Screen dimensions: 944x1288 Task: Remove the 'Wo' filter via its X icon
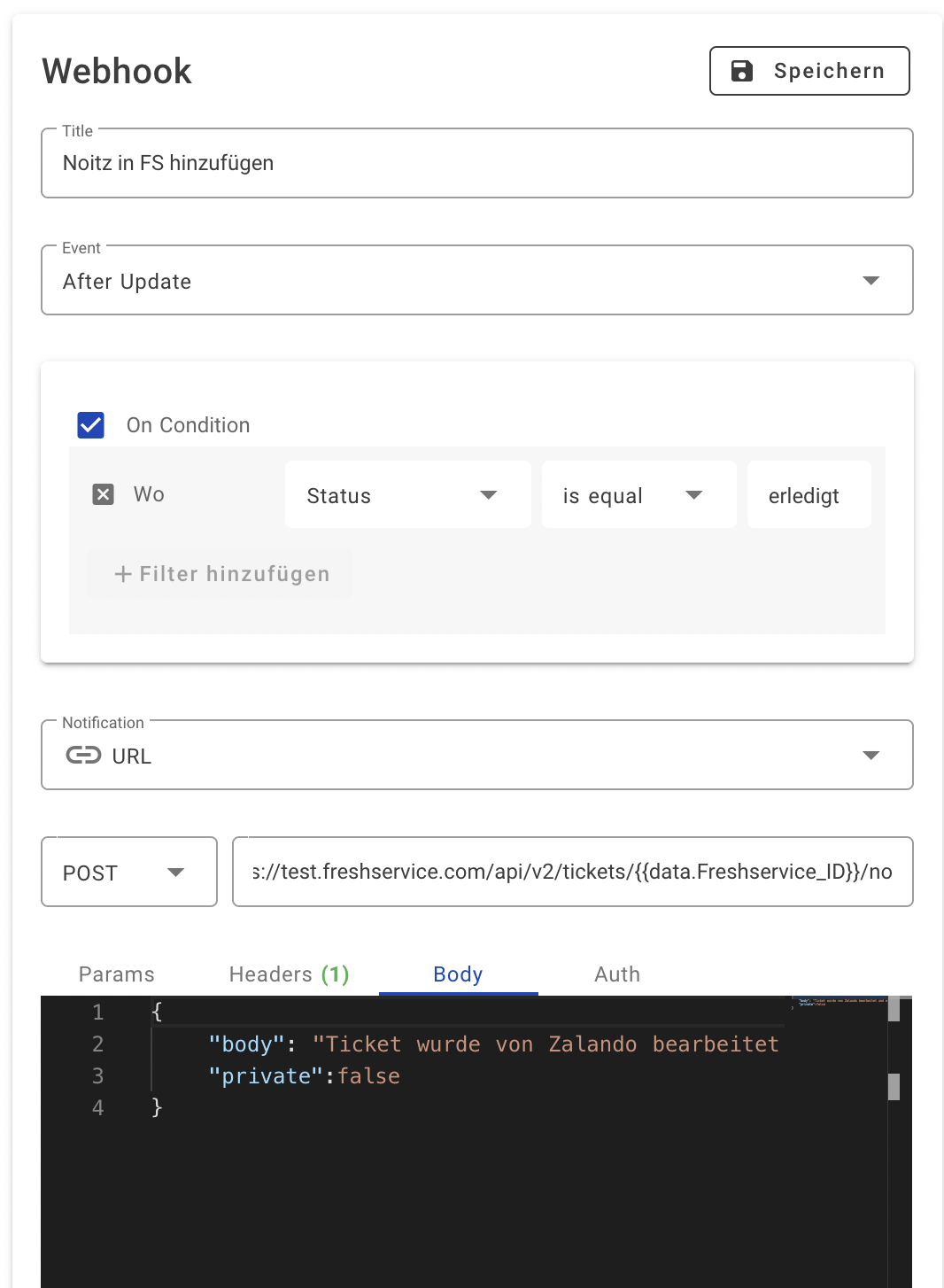click(x=103, y=493)
